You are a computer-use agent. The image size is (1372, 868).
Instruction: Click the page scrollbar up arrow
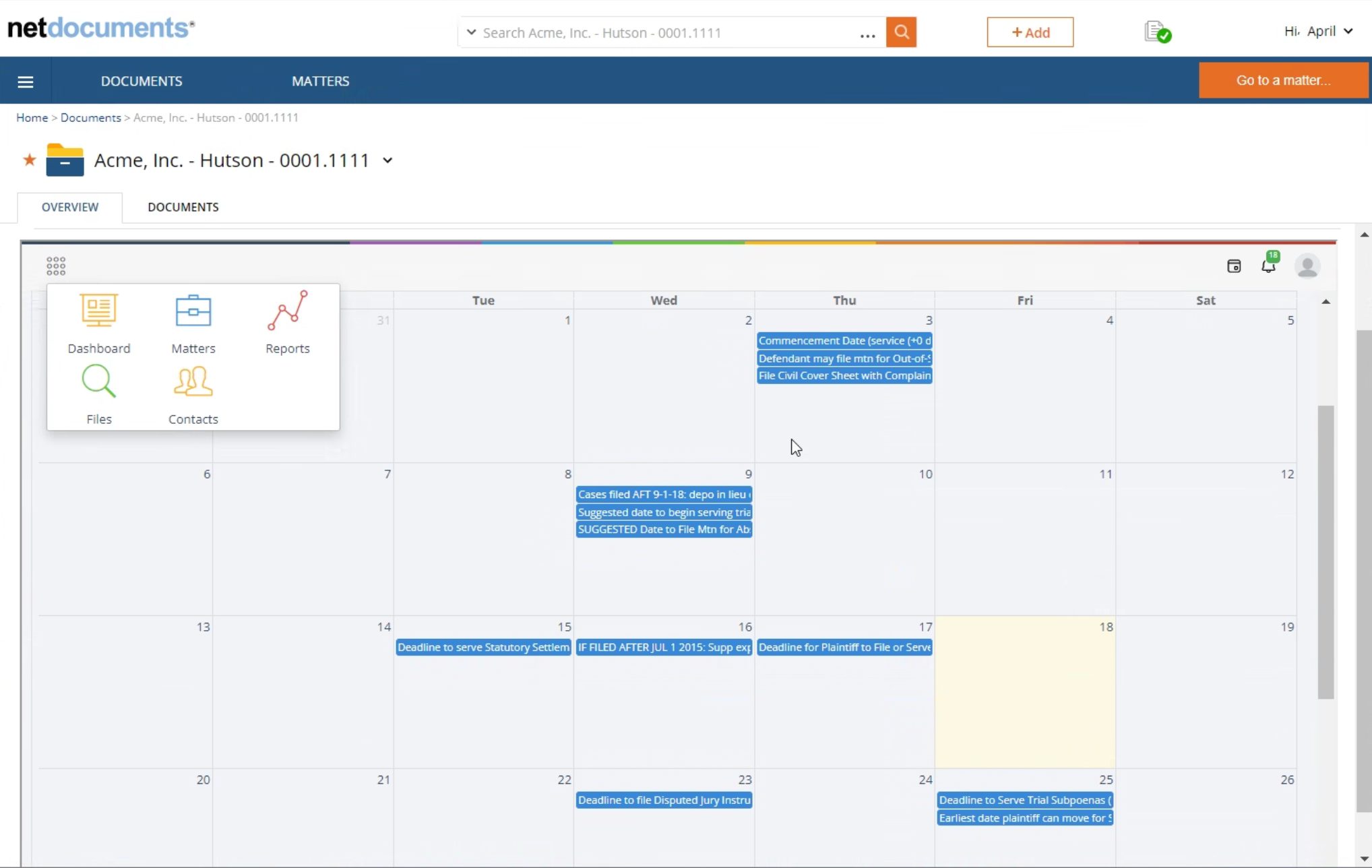click(x=1365, y=235)
